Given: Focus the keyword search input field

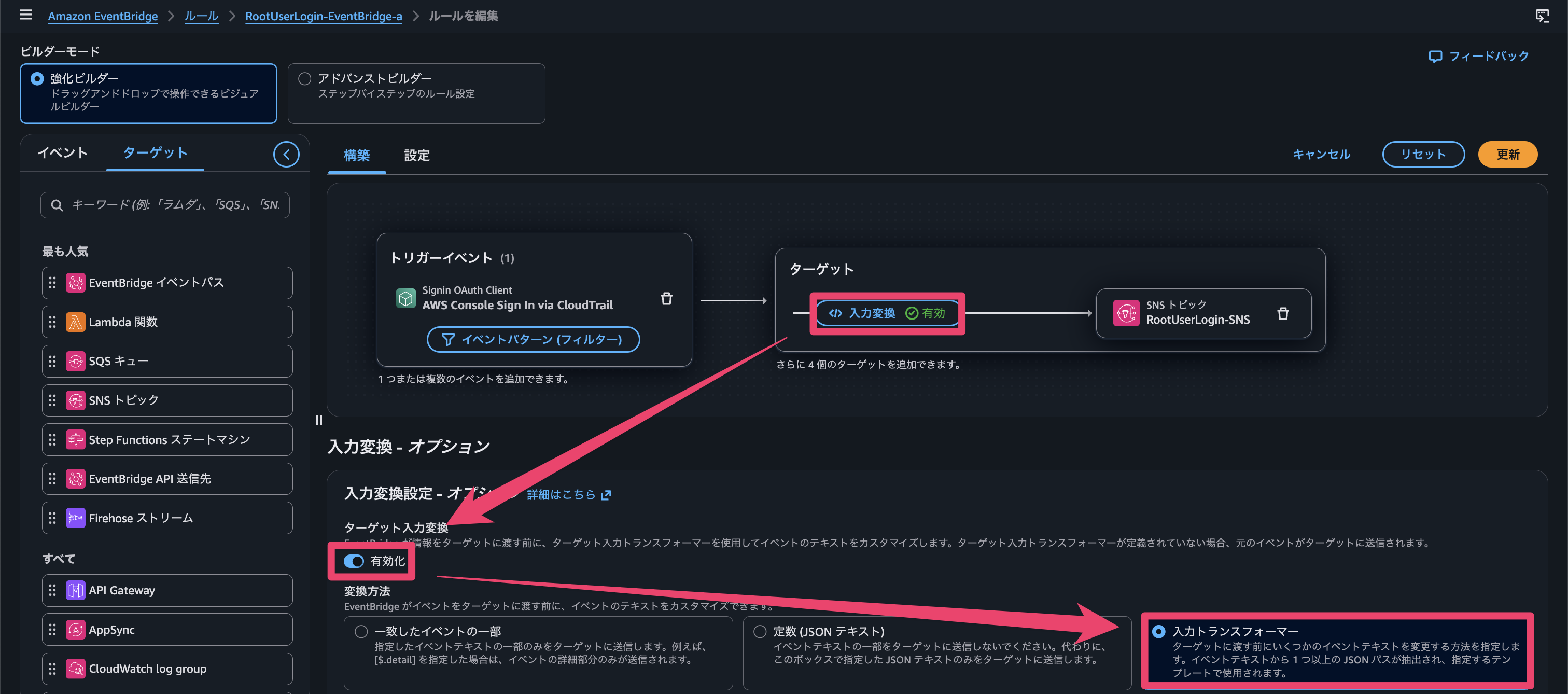Looking at the screenshot, I should pyautogui.click(x=165, y=205).
